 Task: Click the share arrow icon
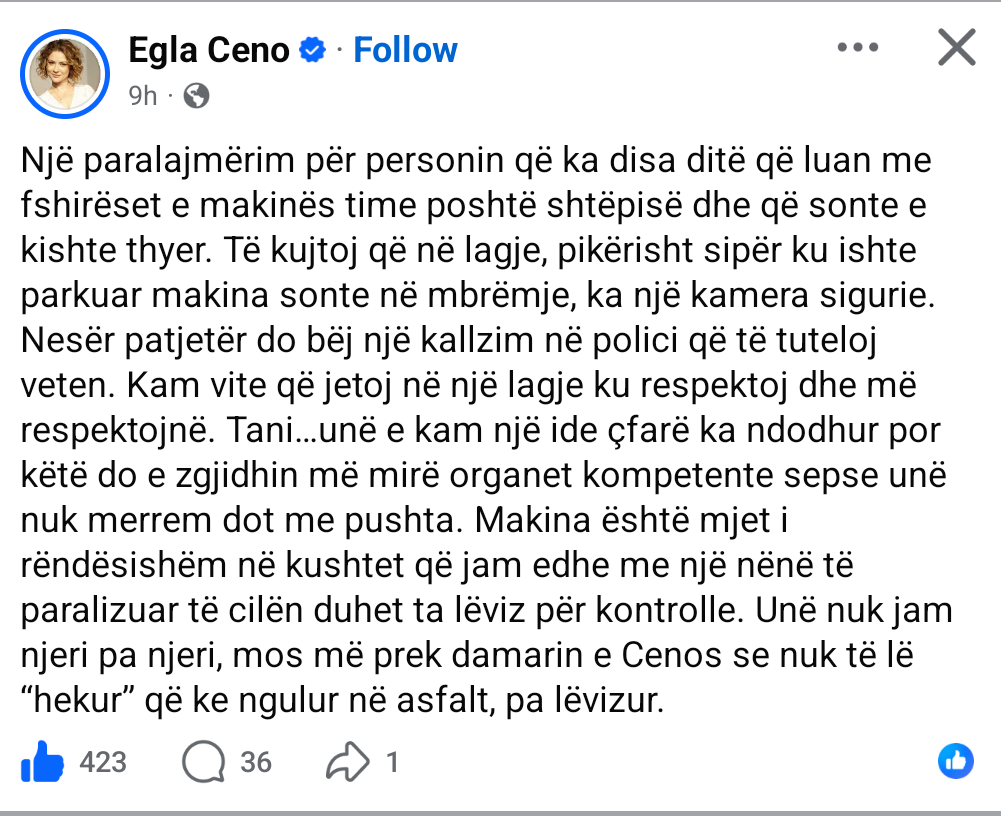point(349,763)
